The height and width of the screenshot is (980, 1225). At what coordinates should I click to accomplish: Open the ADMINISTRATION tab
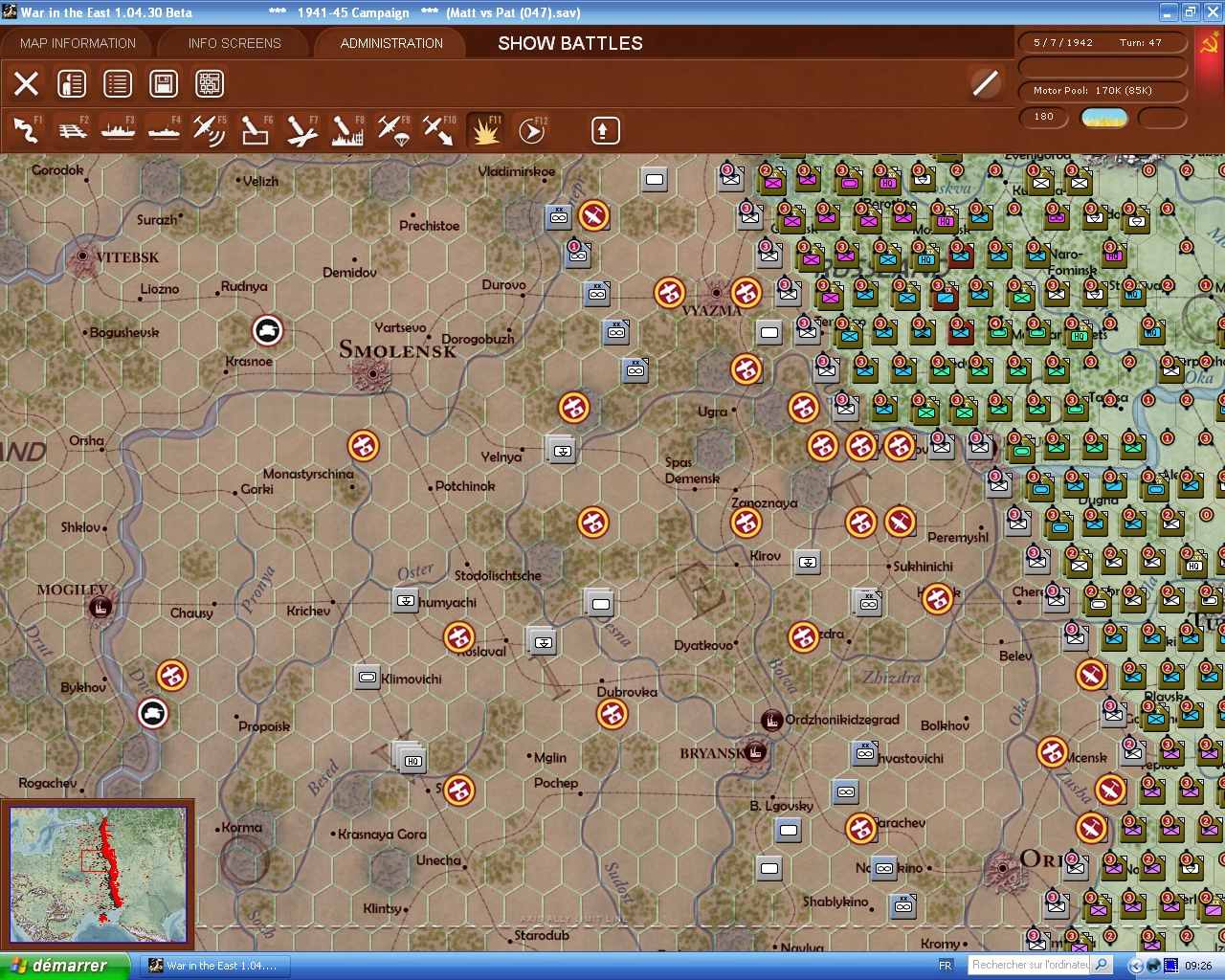tap(391, 43)
